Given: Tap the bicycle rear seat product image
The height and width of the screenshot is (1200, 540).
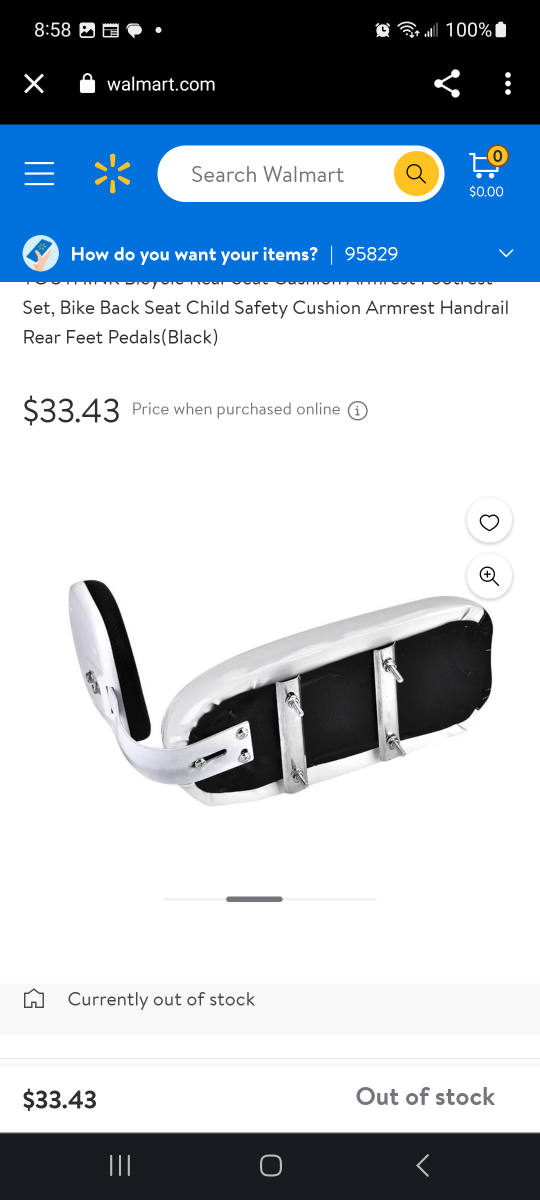Looking at the screenshot, I should [x=282, y=690].
